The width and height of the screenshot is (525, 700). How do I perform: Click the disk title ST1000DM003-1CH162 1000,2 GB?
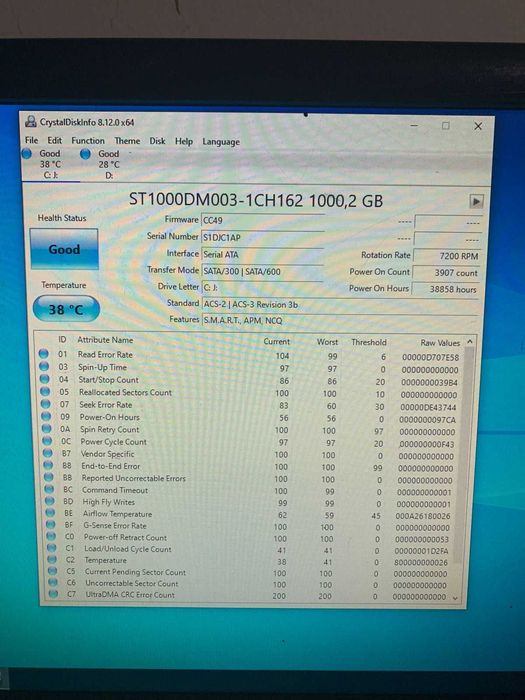click(x=256, y=200)
